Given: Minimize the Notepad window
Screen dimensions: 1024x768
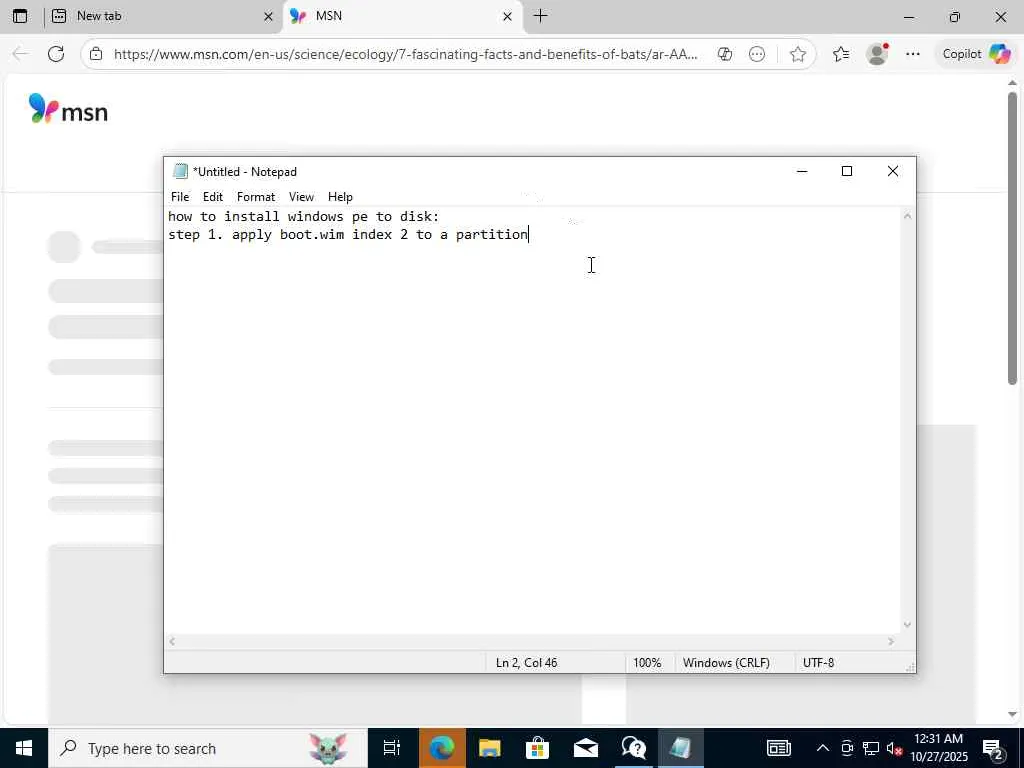Looking at the screenshot, I should pos(802,171).
